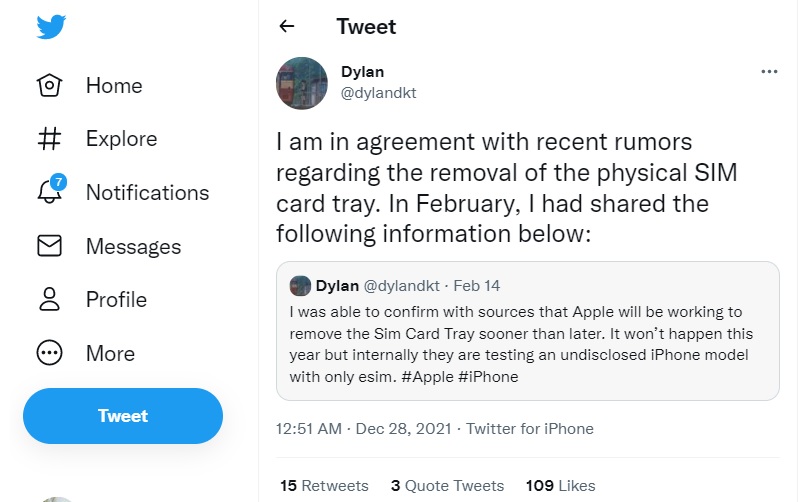
Task: View the 3 Quote Tweets list
Action: [x=447, y=486]
